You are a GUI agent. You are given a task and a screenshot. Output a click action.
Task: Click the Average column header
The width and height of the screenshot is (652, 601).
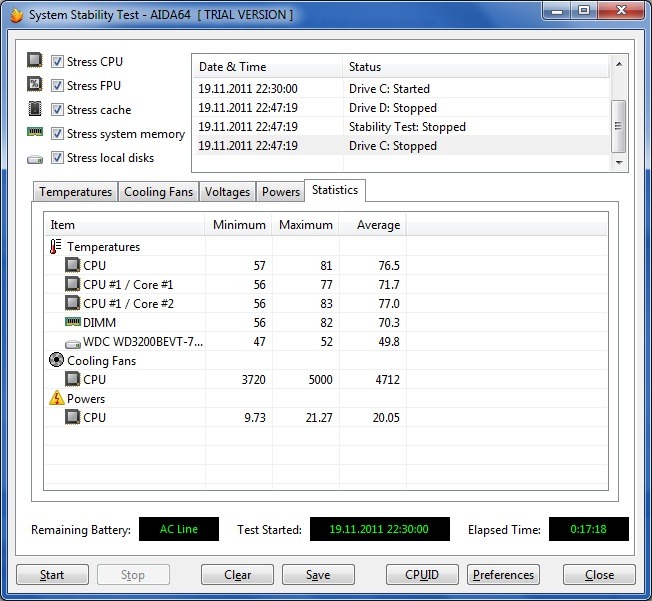(373, 225)
